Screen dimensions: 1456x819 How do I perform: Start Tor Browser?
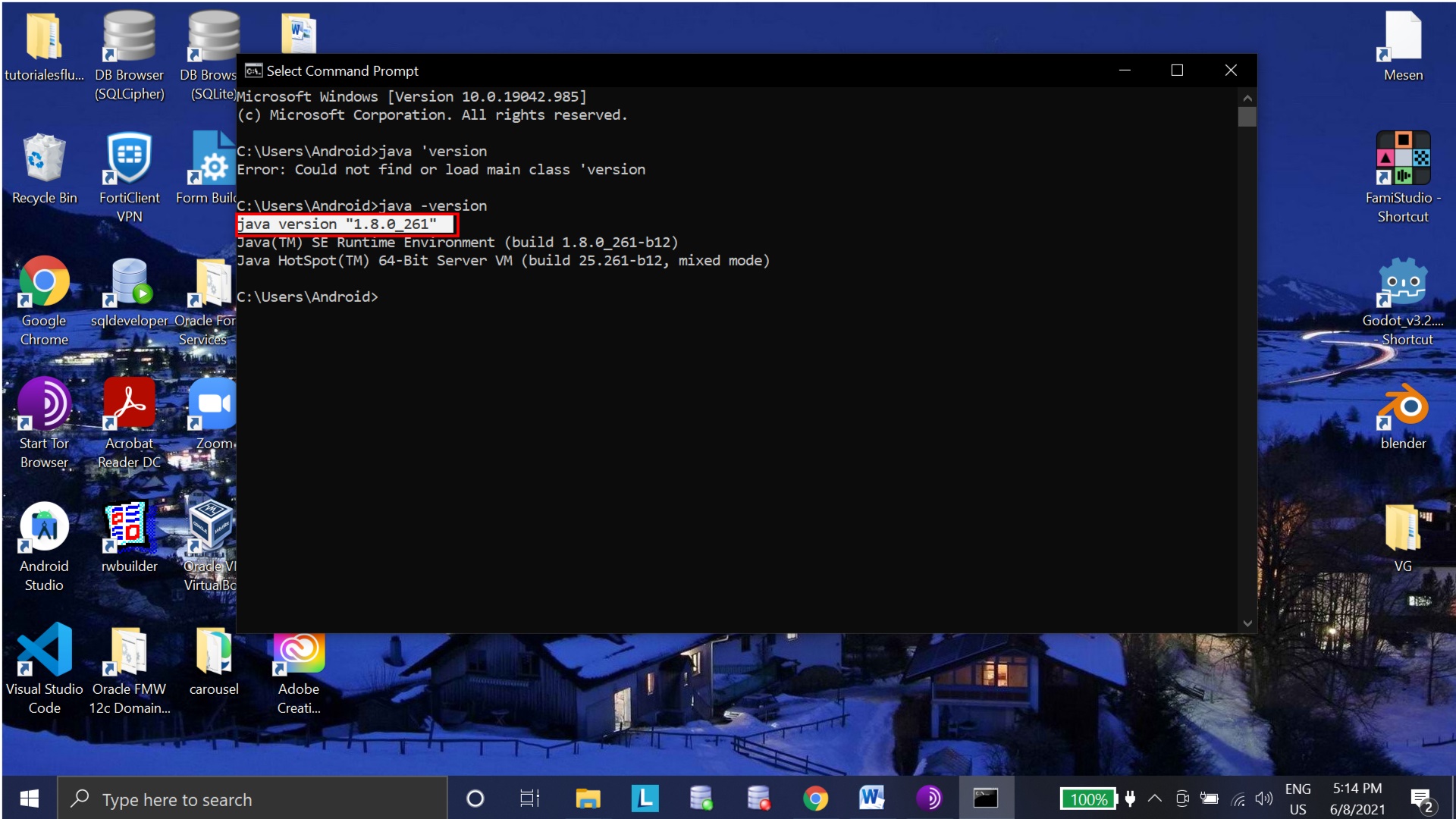click(x=43, y=403)
